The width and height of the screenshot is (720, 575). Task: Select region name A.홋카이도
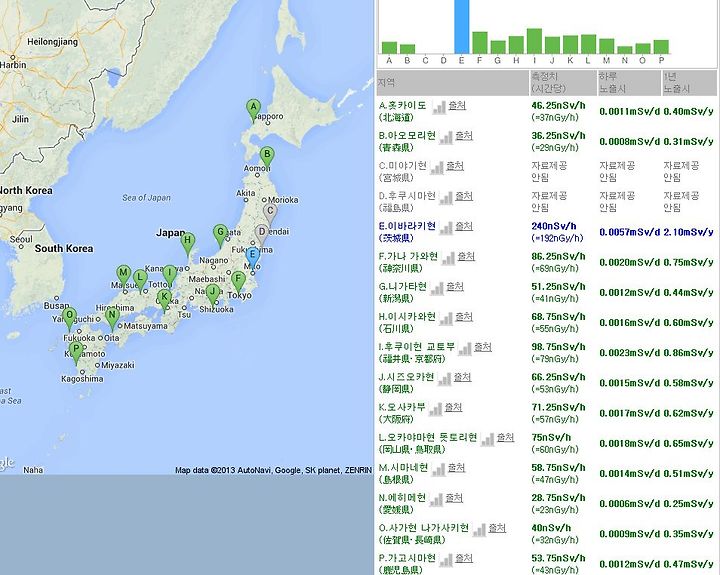[403, 106]
